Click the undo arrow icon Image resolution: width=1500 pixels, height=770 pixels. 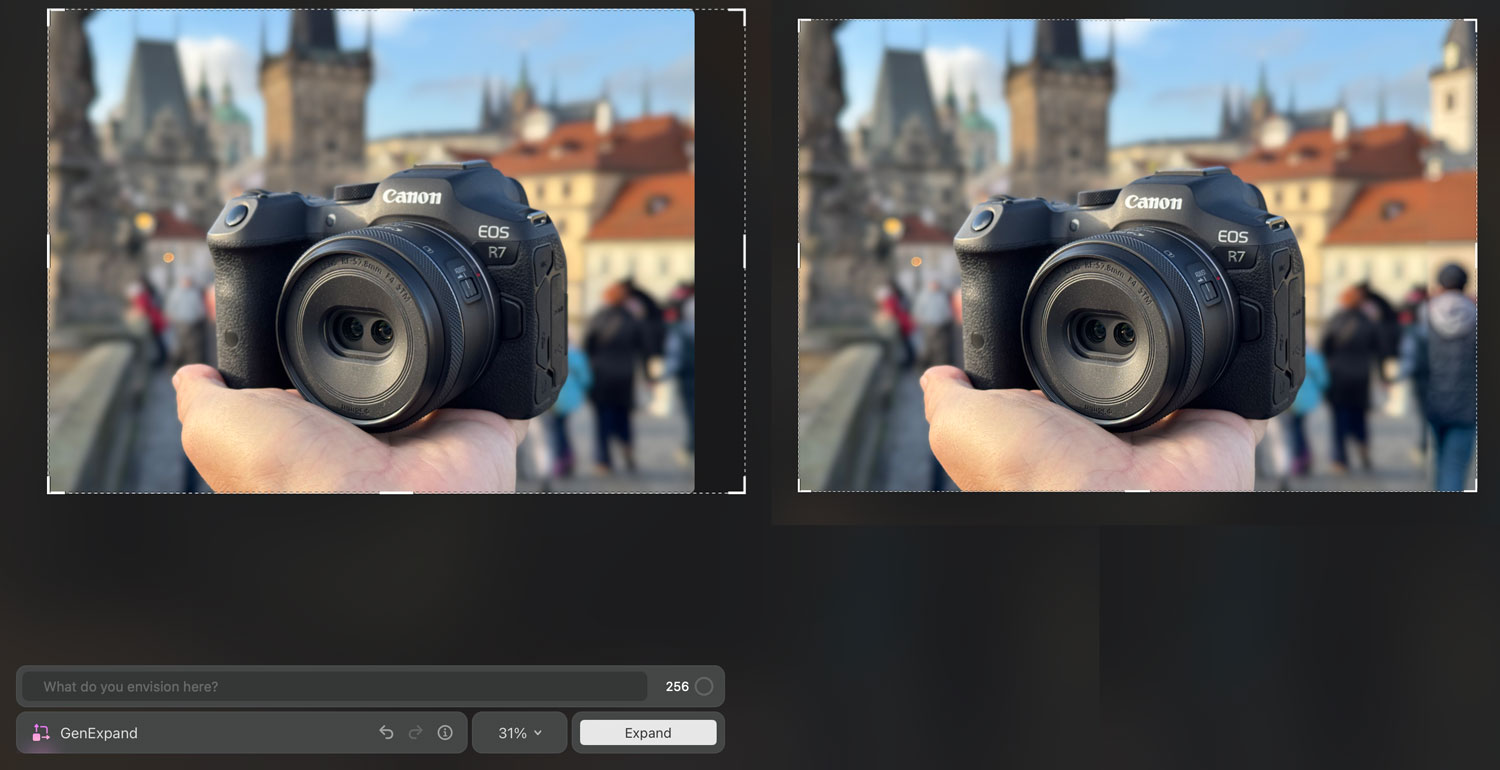(386, 733)
